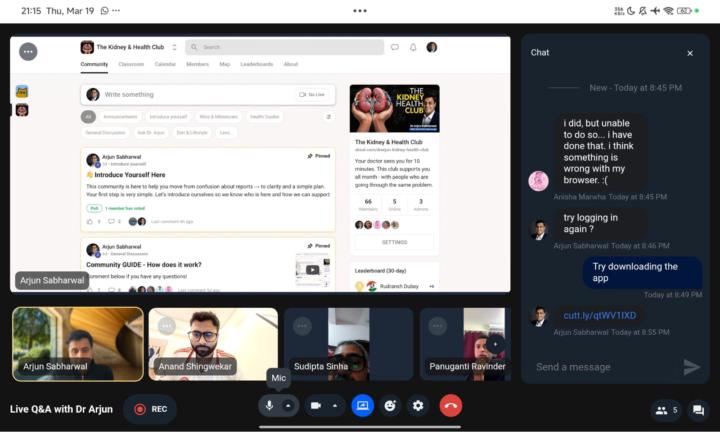Expand The Kidney & Health Club switcher
Image resolution: width=720 pixels, height=432 pixels.
coord(174,47)
